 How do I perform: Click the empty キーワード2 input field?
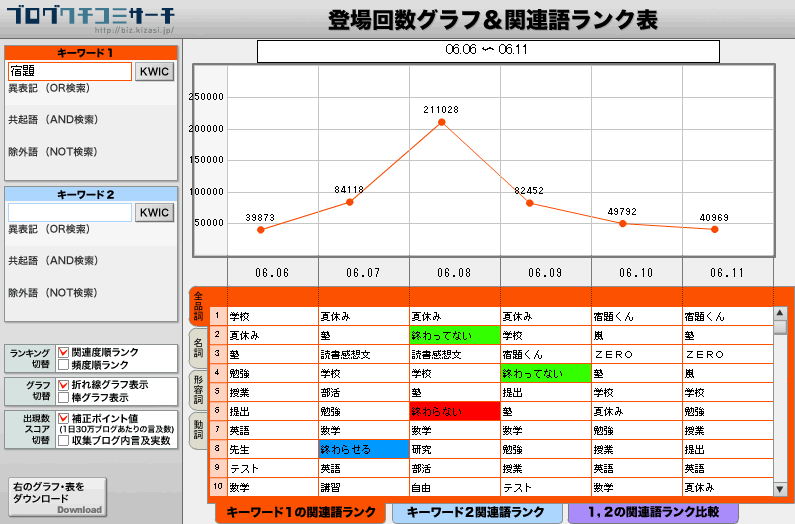point(69,212)
